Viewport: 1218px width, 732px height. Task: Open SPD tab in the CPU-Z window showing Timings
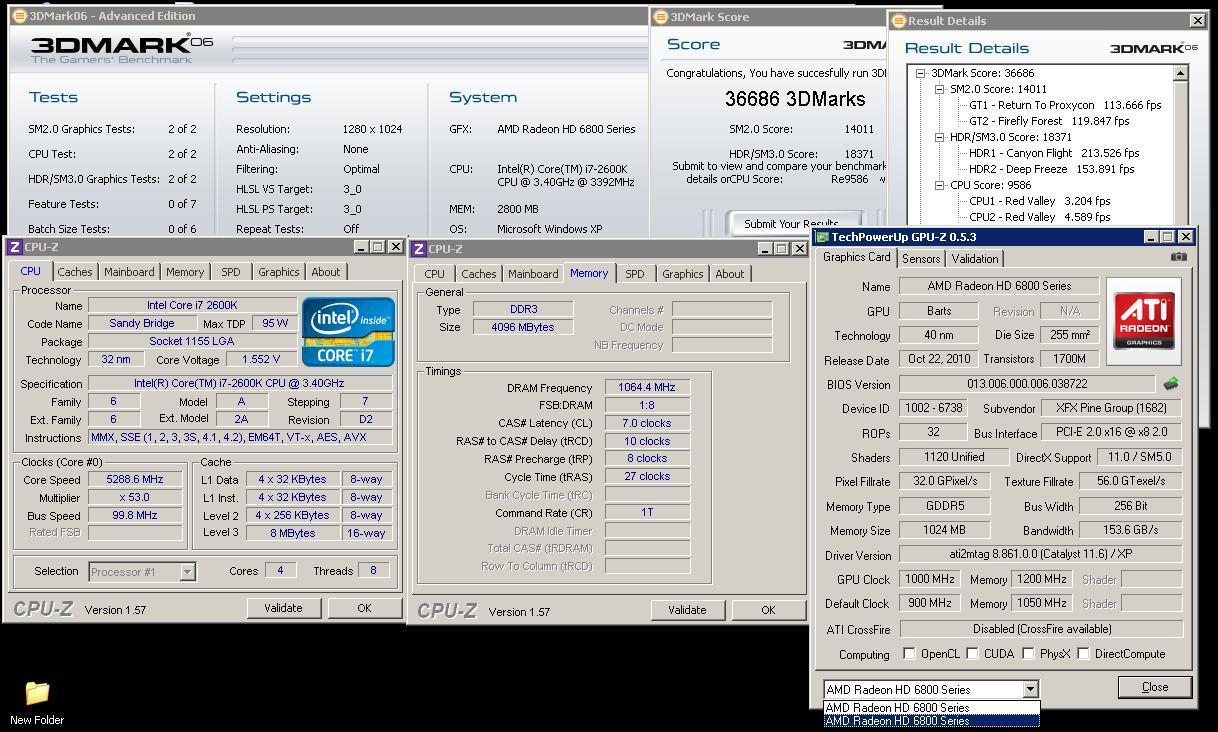pyautogui.click(x=635, y=274)
